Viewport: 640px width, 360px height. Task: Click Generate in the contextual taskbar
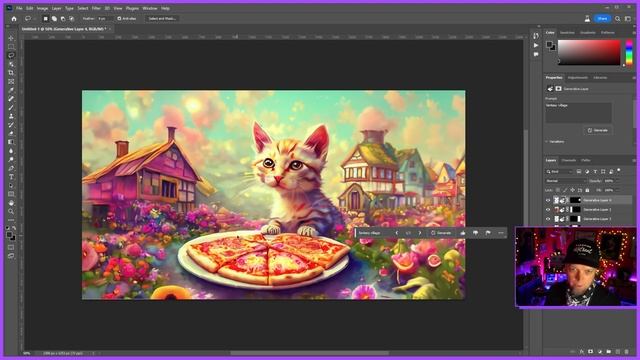pyautogui.click(x=441, y=233)
